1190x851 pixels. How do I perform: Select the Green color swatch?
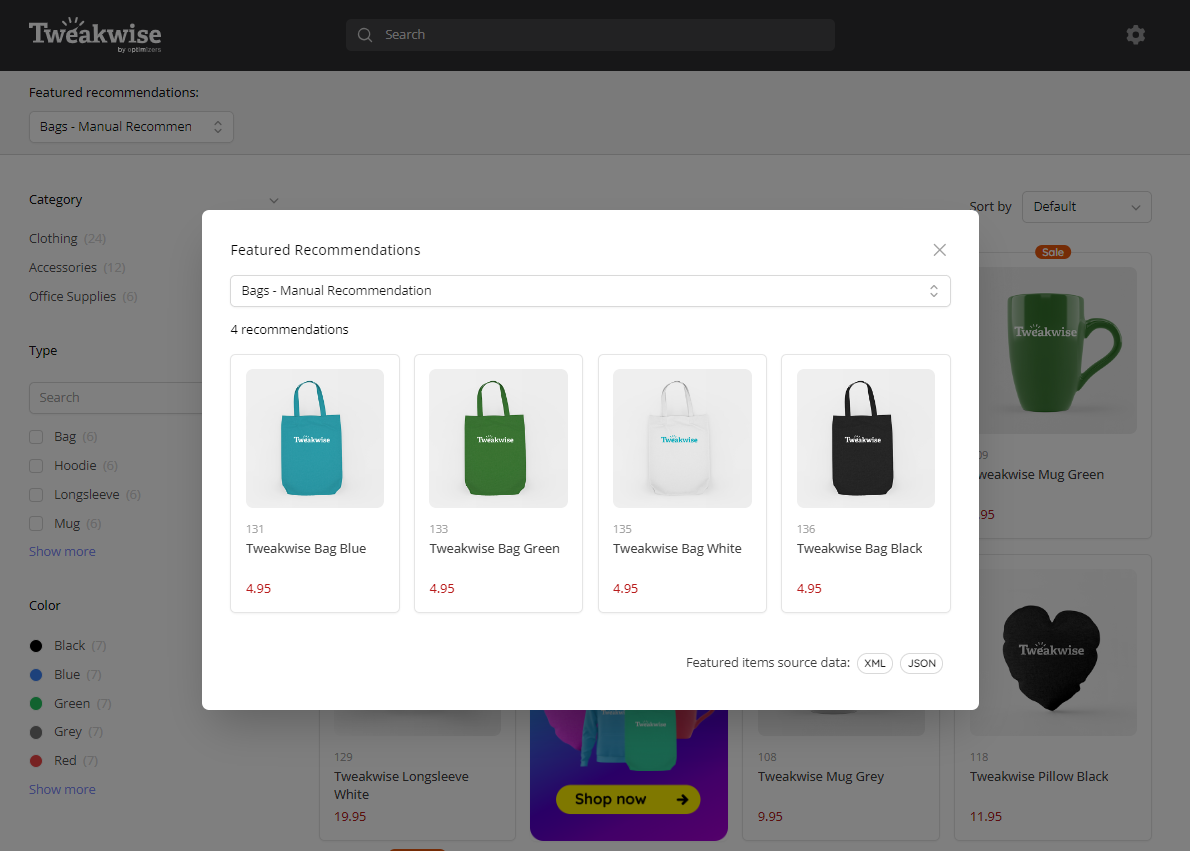point(36,704)
